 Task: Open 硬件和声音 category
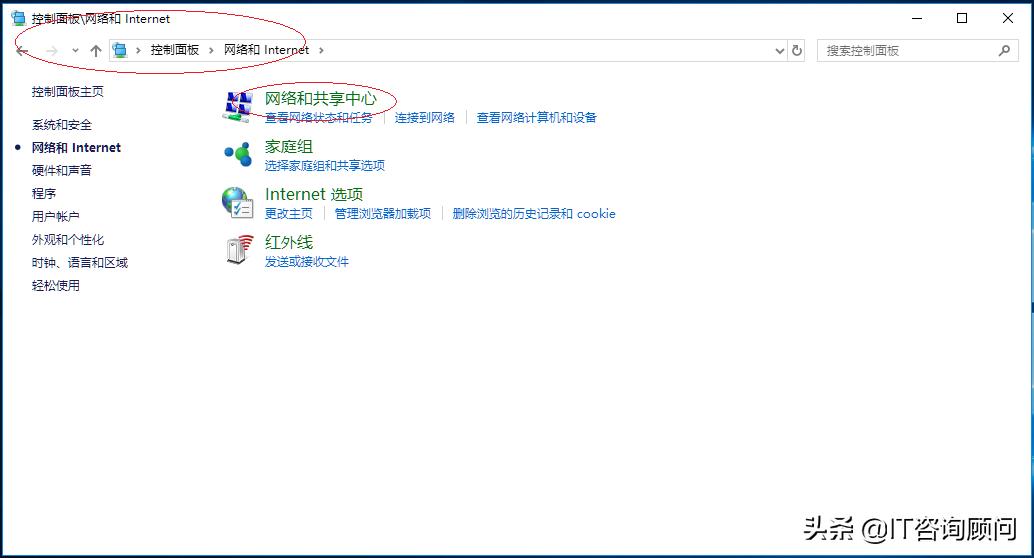click(x=62, y=170)
